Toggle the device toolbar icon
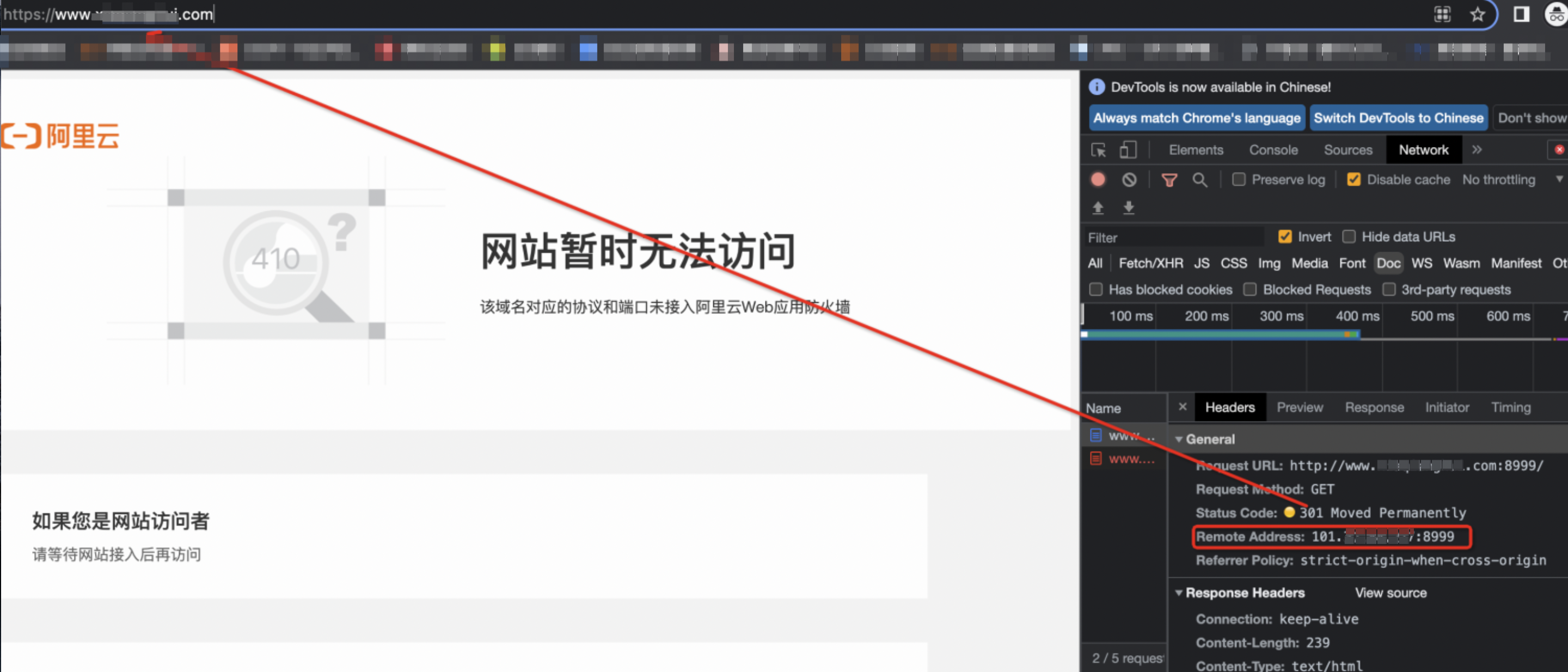 point(1128,150)
